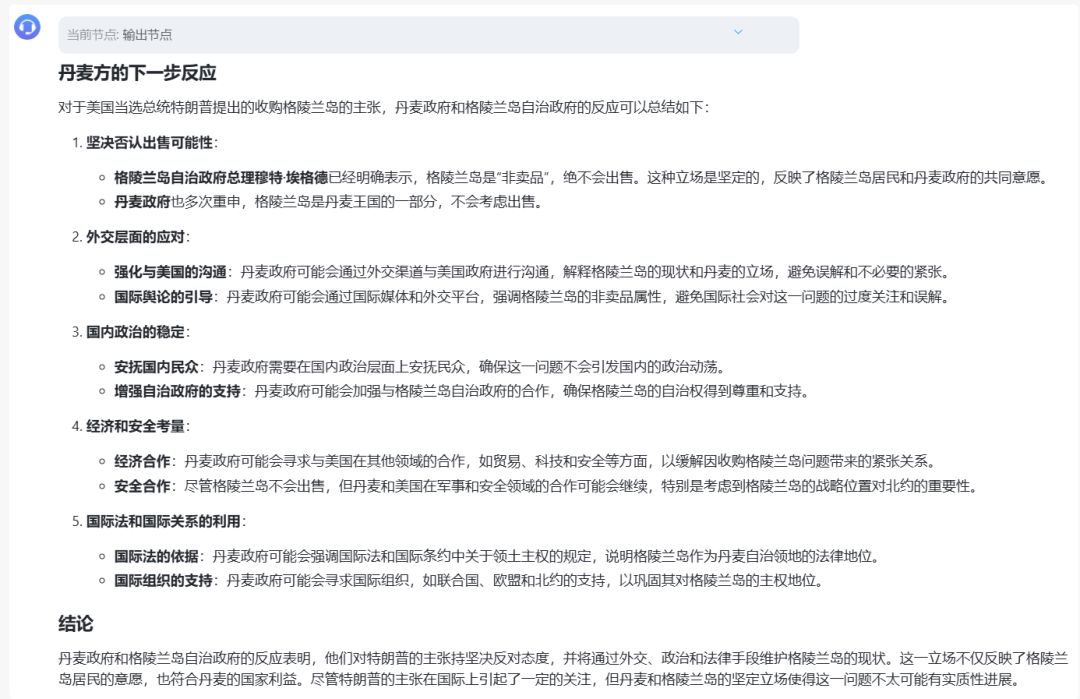The width and height of the screenshot is (1080, 699).
Task: Click the 结论 heading
Action: point(76,623)
